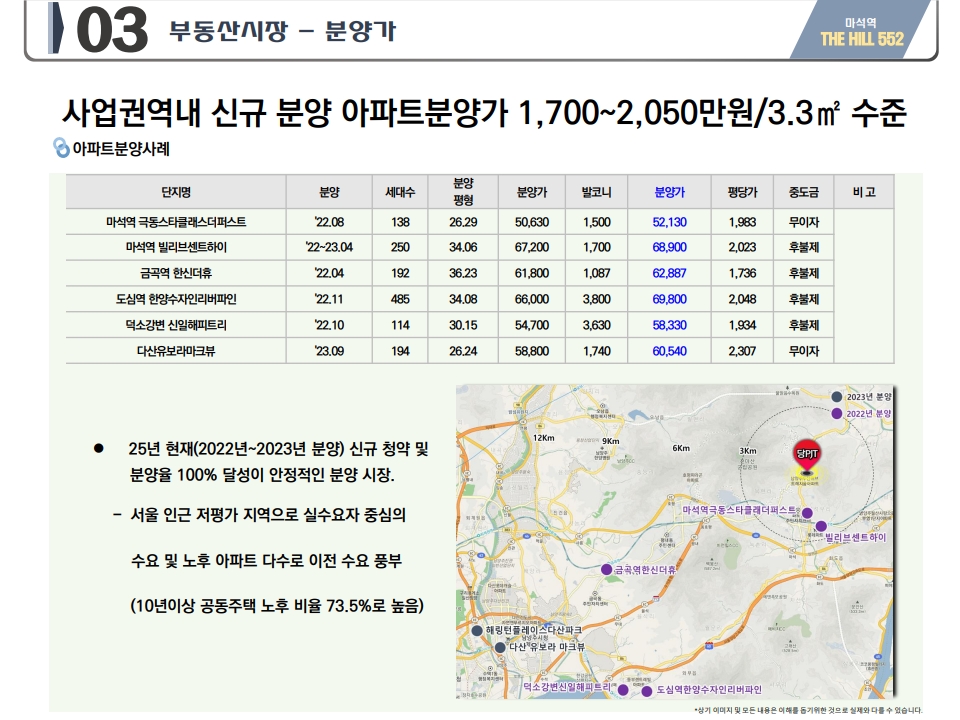This screenshot has height=720, width=960.
Task: Select the purple marker for 덕소강변신일해피트리
Action: point(622,689)
